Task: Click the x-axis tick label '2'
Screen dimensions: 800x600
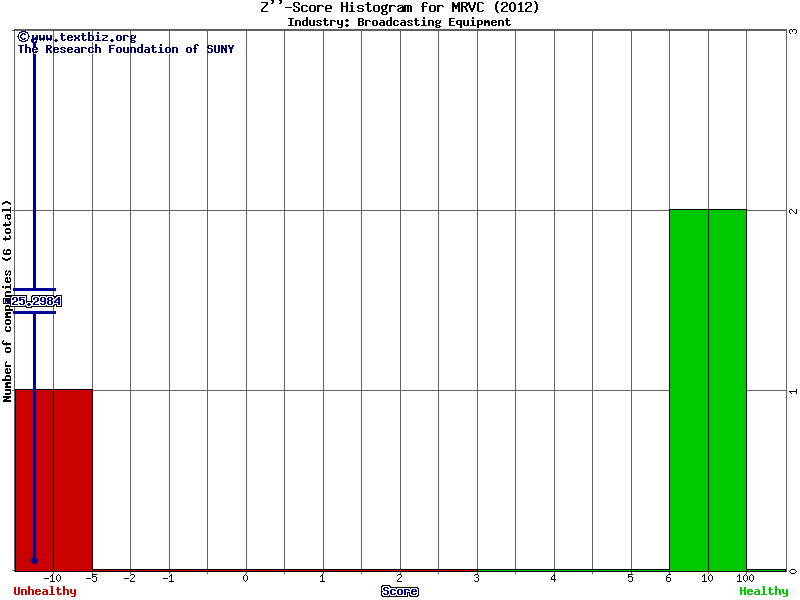Action: coord(399,578)
